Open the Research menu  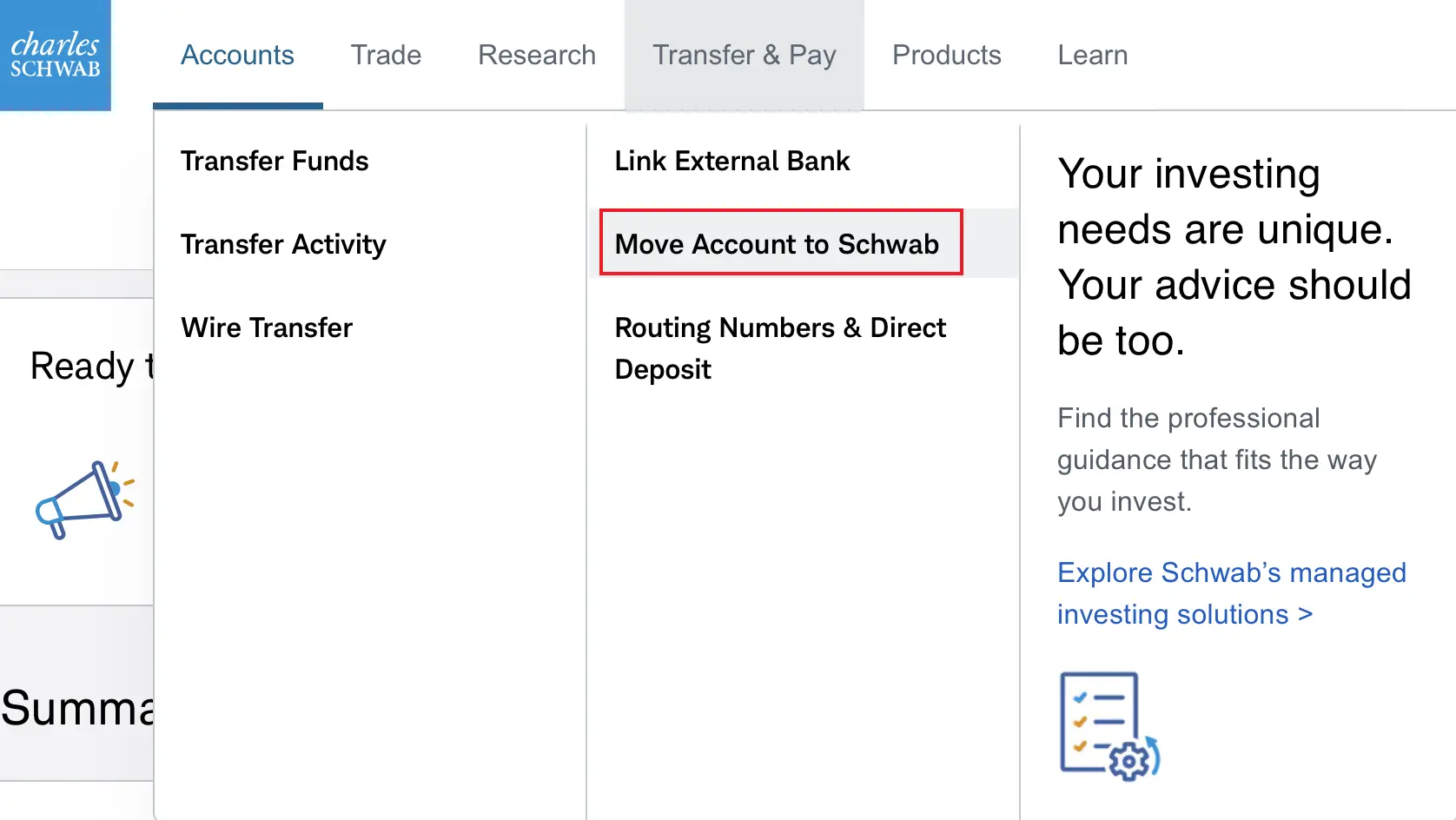click(537, 55)
